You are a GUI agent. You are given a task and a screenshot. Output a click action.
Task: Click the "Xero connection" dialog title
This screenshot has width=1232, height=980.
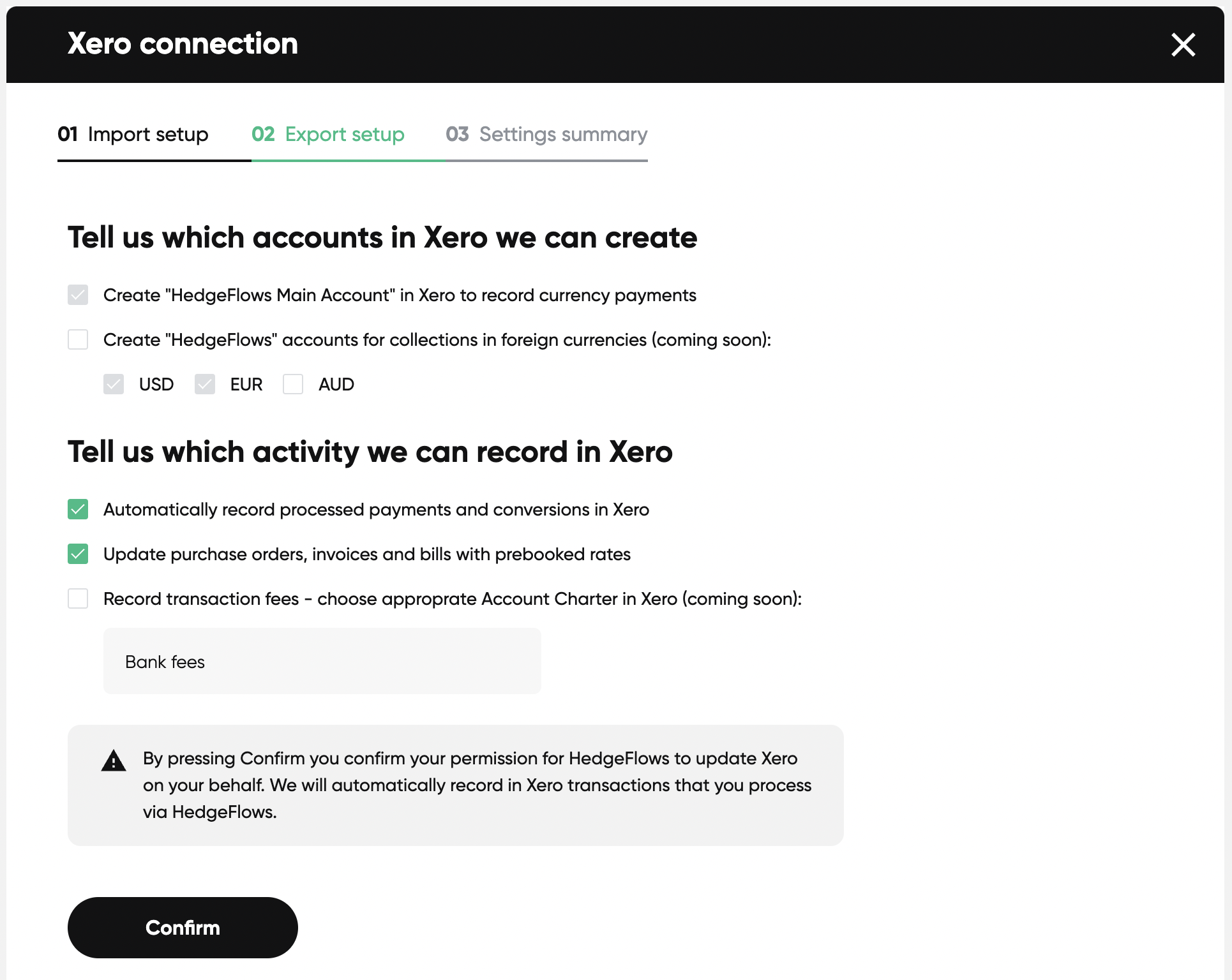click(183, 44)
